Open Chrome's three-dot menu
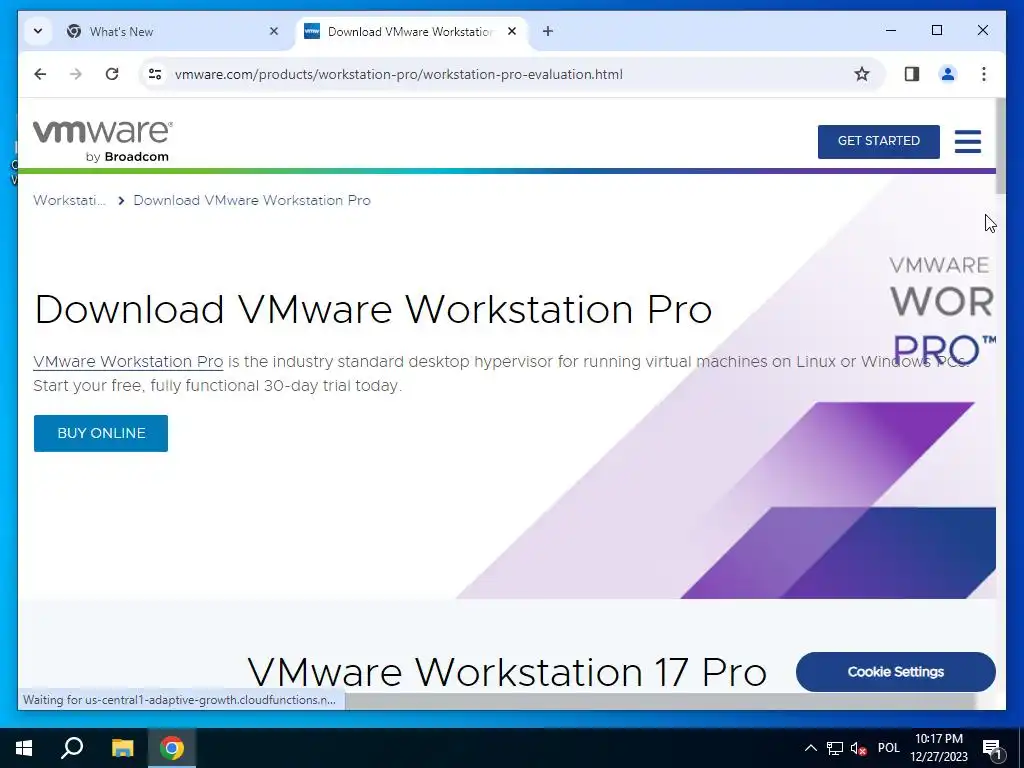The width and height of the screenshot is (1024, 768). (x=984, y=74)
